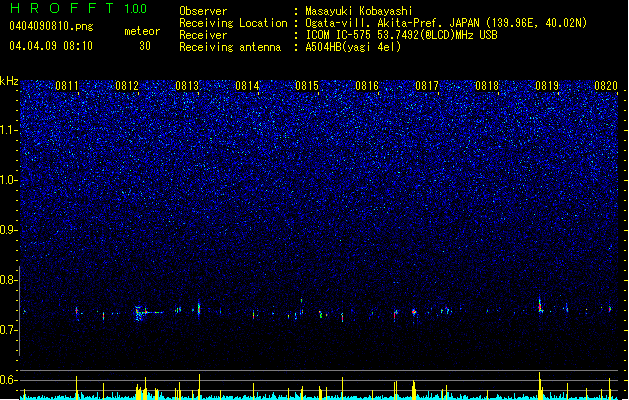Image resolution: width=629 pixels, height=400 pixels.
Task: Click the date 04.04.09 08:10
Action: 51,46
